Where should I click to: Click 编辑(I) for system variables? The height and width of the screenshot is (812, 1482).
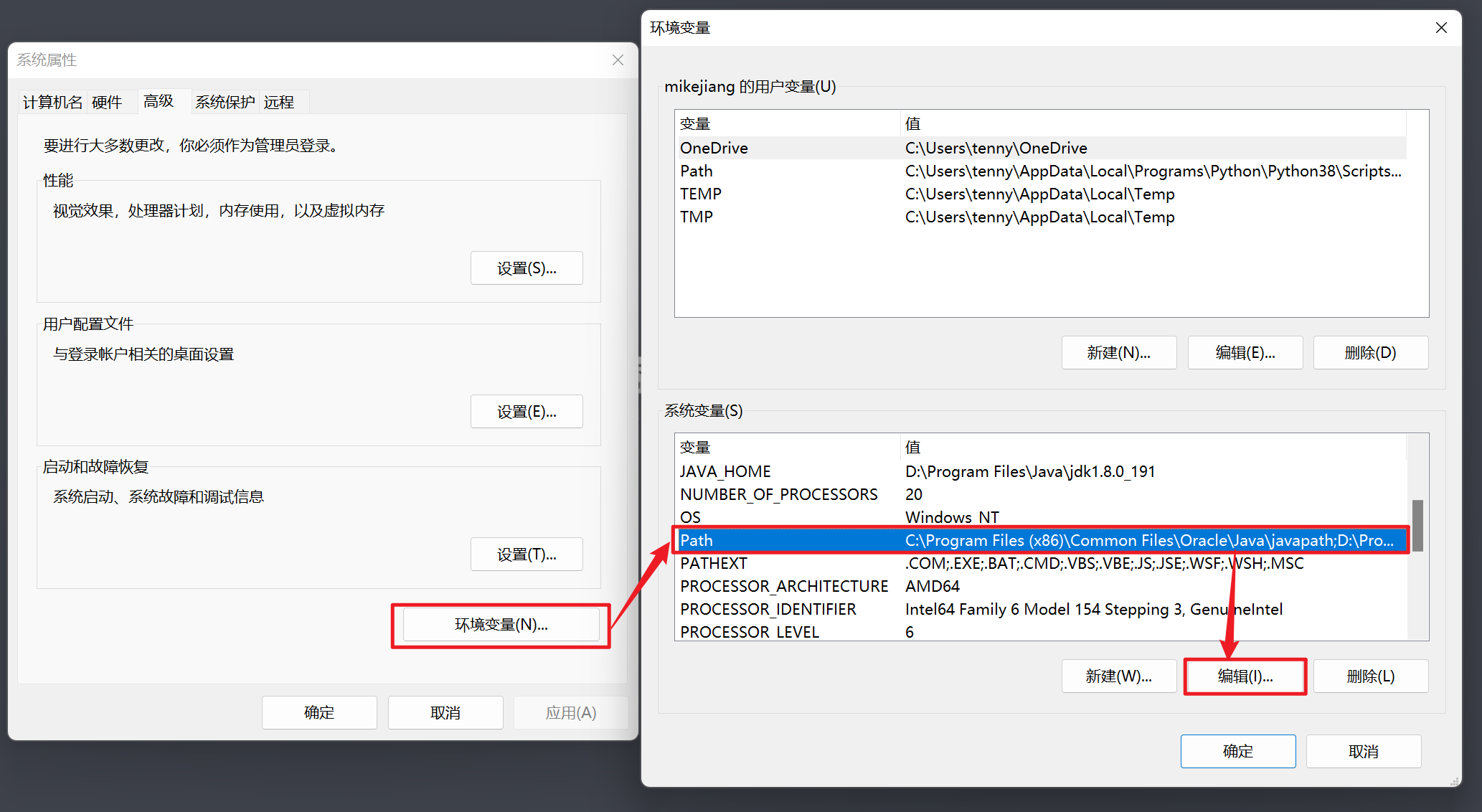tap(1245, 676)
